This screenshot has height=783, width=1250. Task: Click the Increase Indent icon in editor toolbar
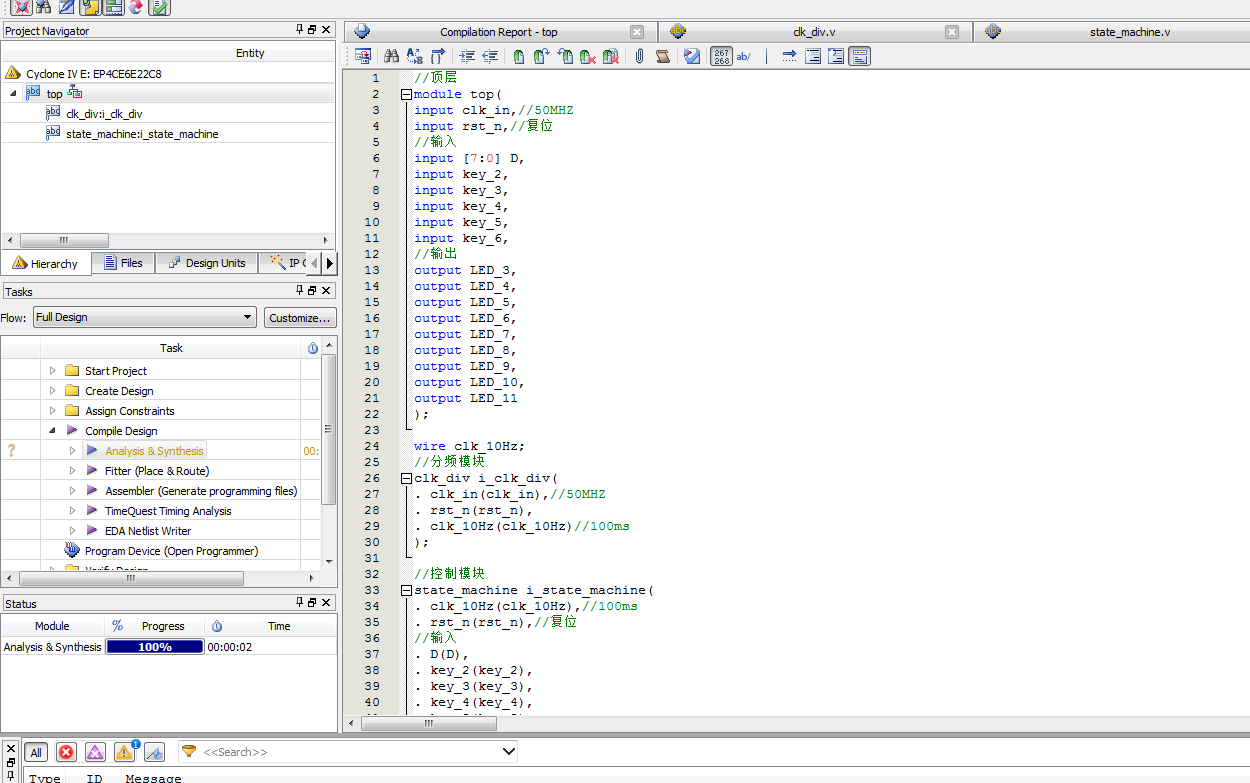[x=466, y=57]
